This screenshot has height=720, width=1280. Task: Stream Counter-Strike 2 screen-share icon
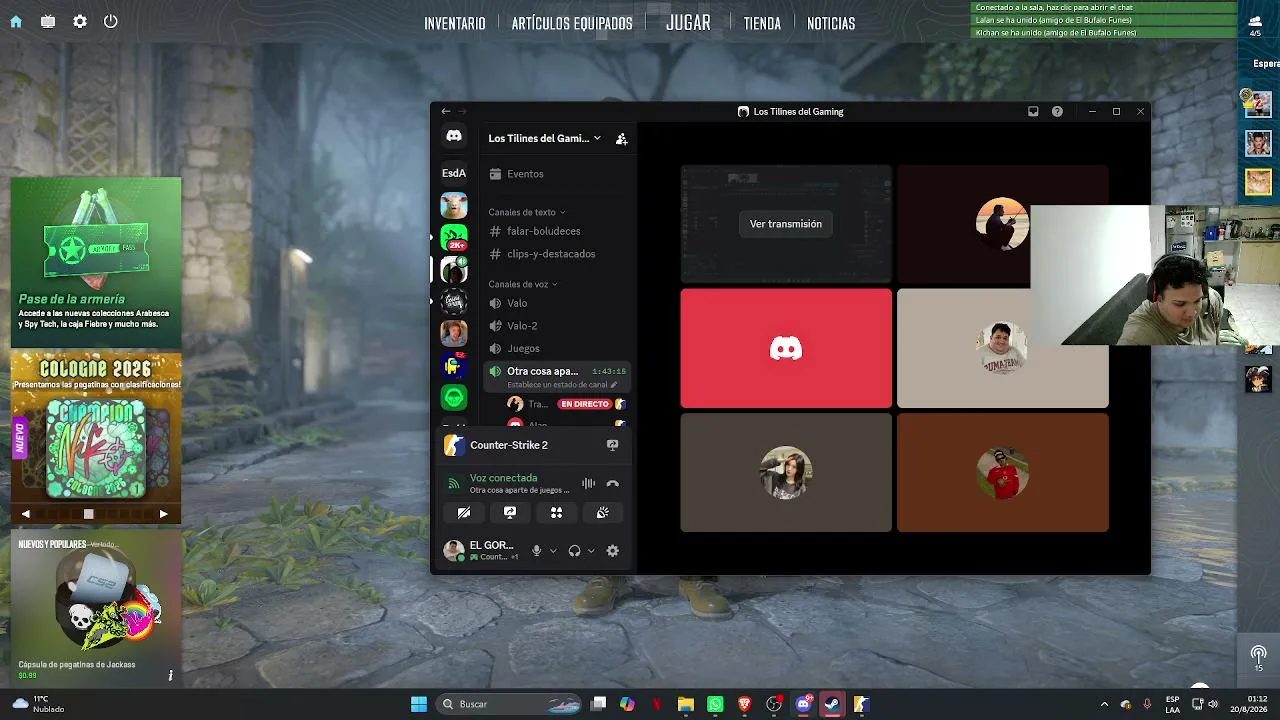click(x=613, y=445)
